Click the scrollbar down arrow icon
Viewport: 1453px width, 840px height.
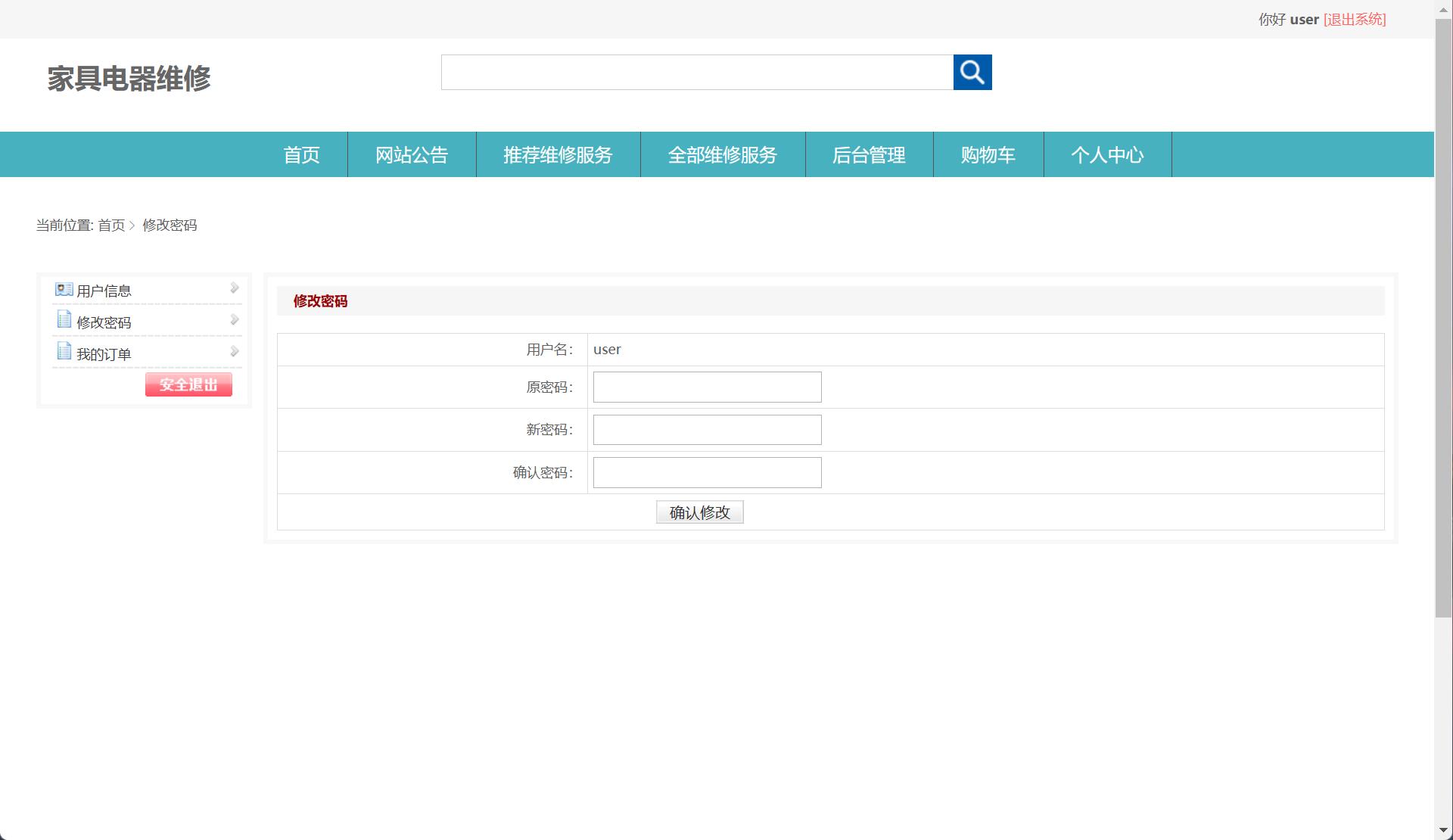point(1442,831)
